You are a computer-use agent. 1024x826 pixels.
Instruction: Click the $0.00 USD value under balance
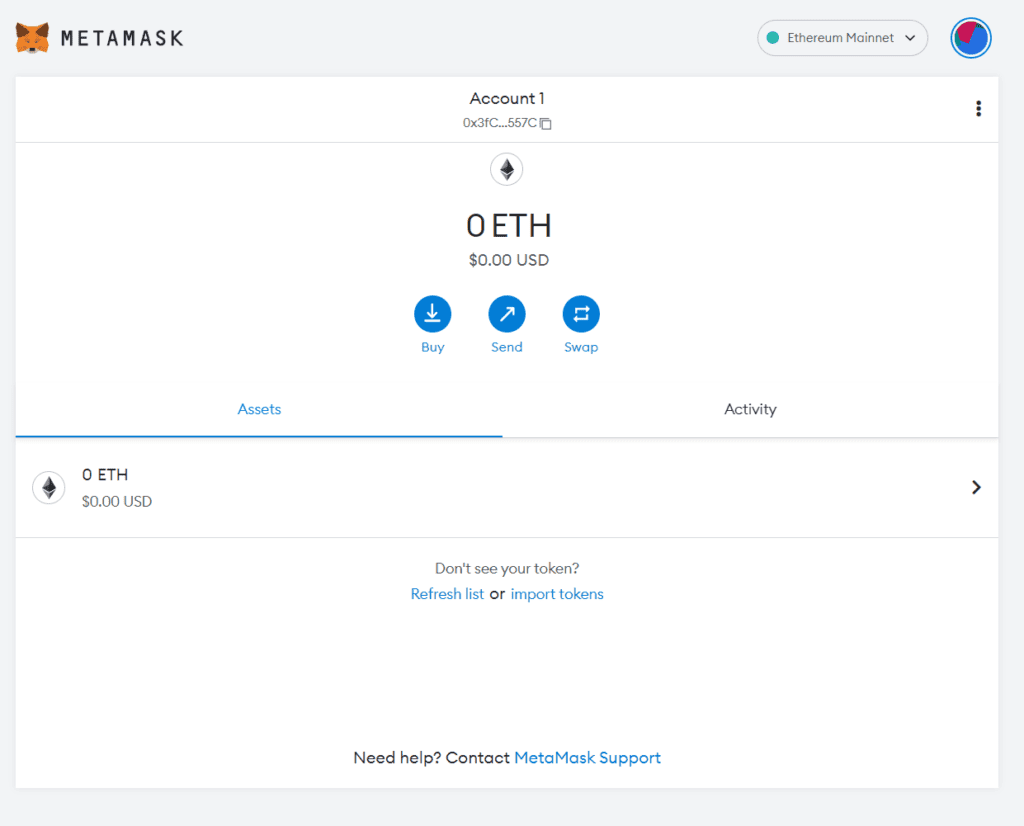coord(509,260)
